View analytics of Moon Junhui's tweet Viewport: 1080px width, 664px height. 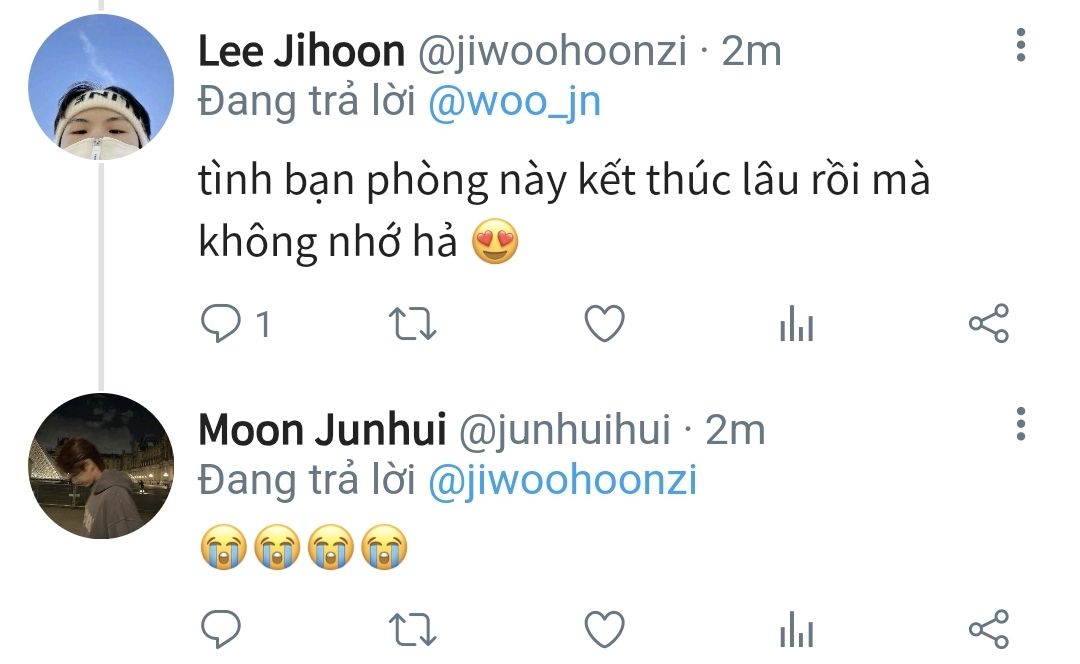(797, 629)
